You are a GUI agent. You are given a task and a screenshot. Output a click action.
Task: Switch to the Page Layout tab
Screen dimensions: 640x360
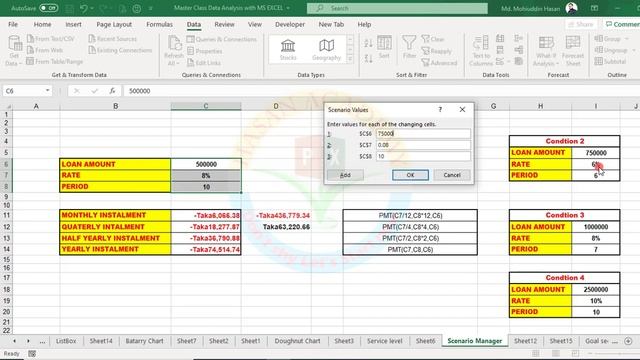coord(114,24)
